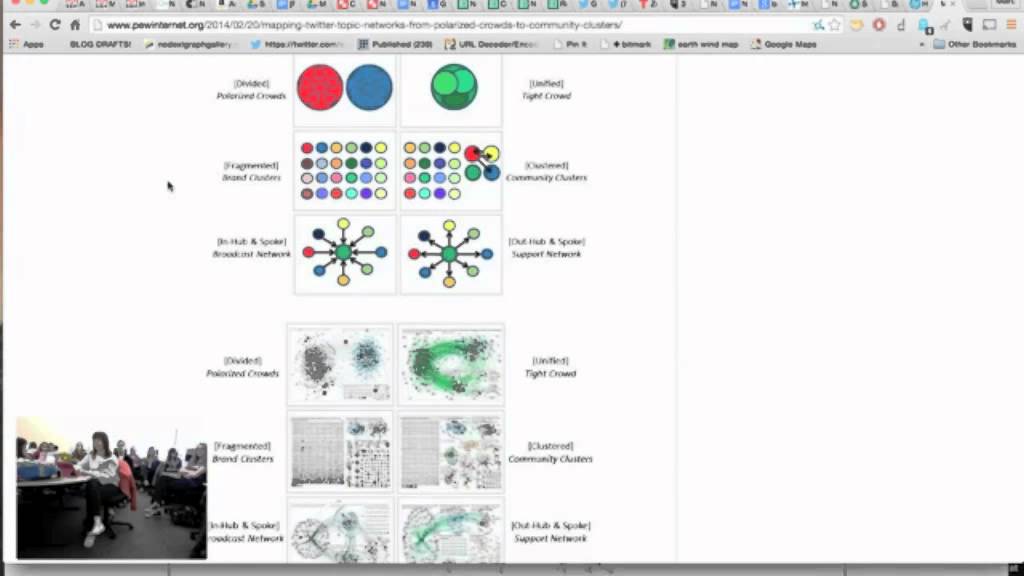Click the lower "[Clustered] Community Clusters" label
Image resolution: width=1024 pixels, height=576 pixels.
coord(550,453)
